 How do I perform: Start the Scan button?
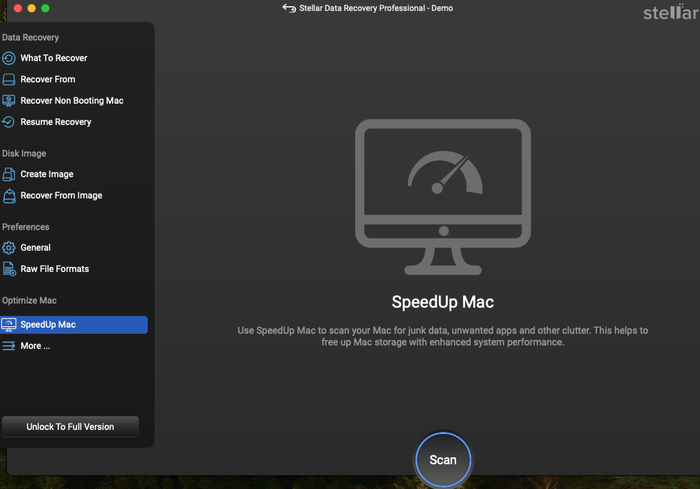click(443, 460)
